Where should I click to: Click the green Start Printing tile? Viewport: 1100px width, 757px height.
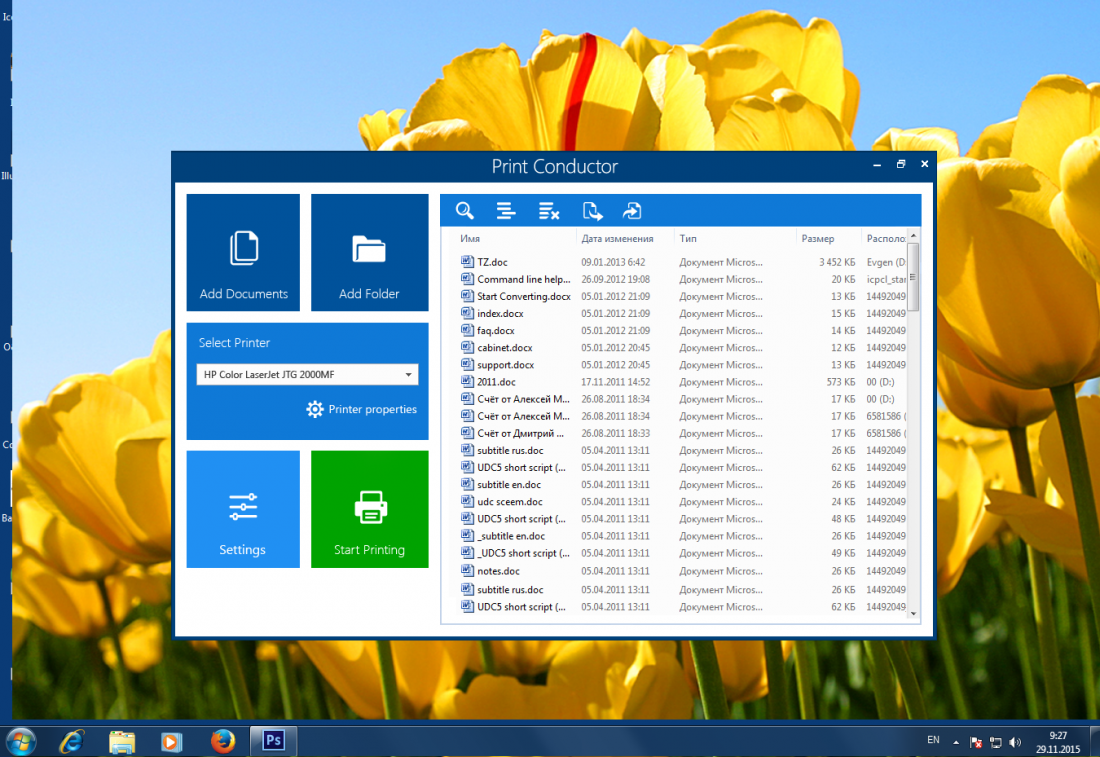tap(370, 509)
